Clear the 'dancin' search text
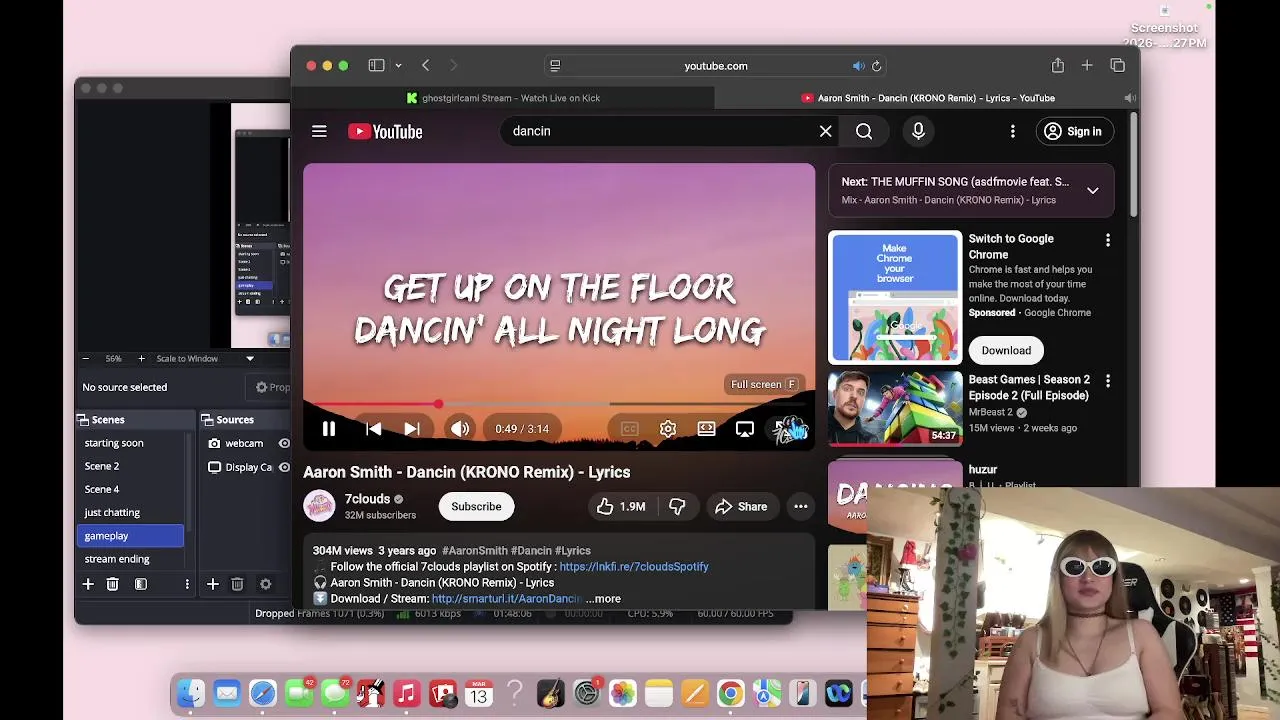Image resolution: width=1280 pixels, height=720 pixels. pyautogui.click(x=825, y=131)
